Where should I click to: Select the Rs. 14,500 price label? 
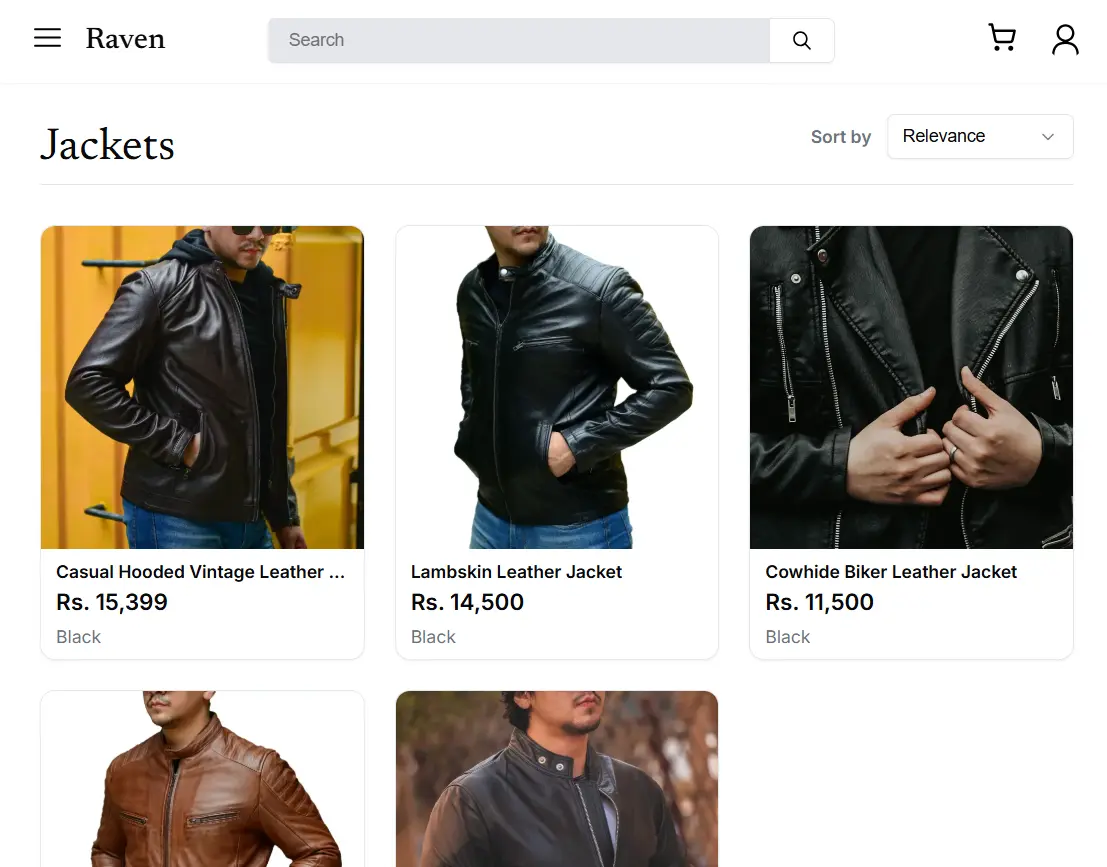[467, 602]
